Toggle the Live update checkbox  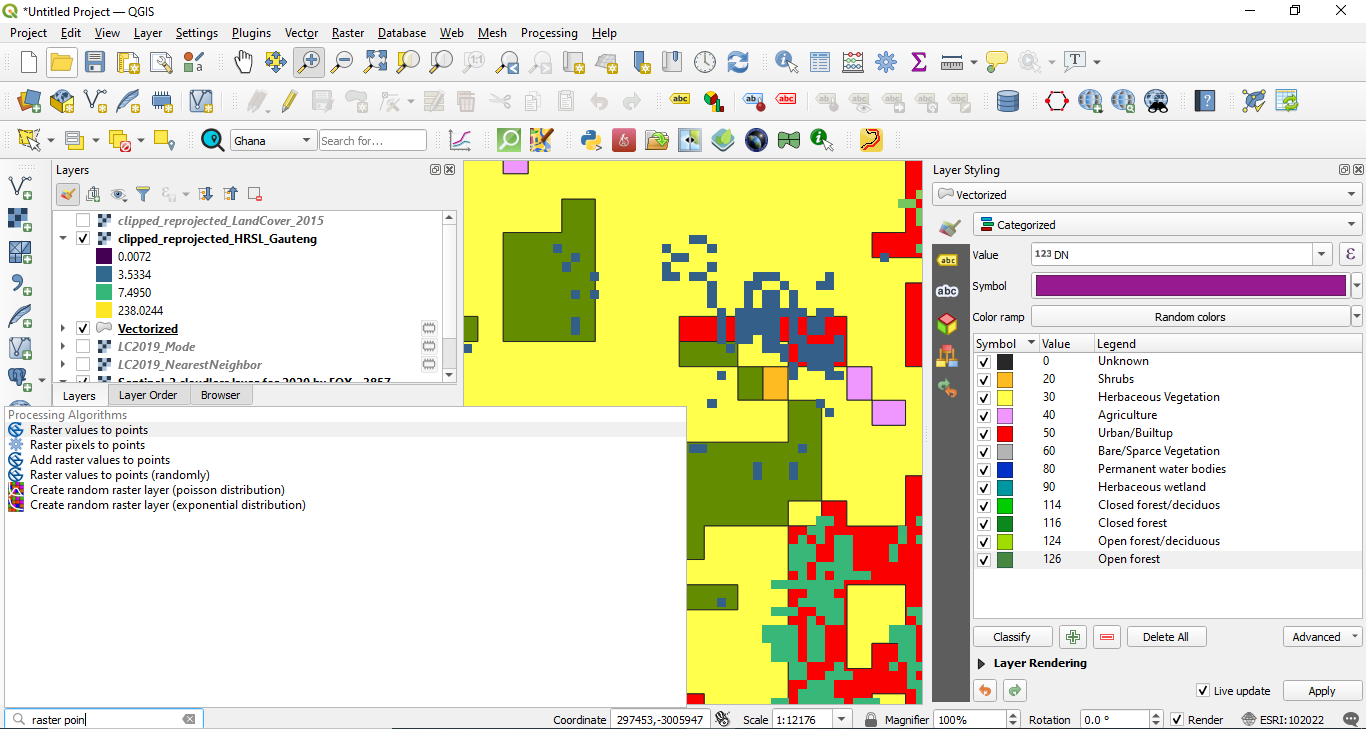pyautogui.click(x=1203, y=691)
